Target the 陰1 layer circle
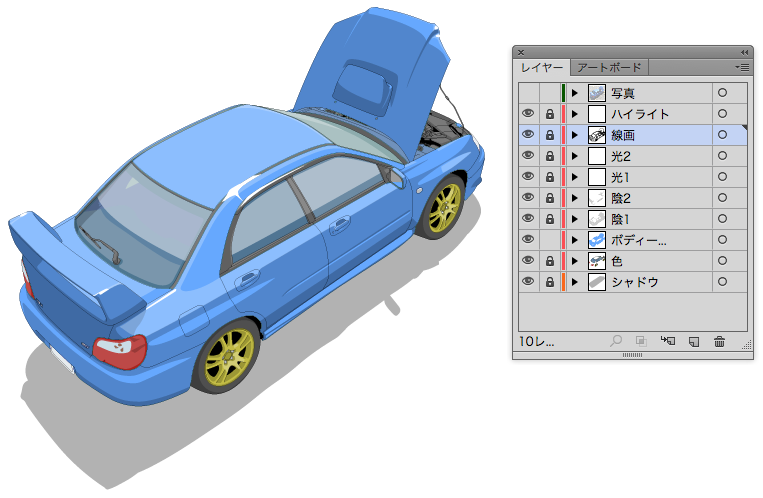 point(722,218)
